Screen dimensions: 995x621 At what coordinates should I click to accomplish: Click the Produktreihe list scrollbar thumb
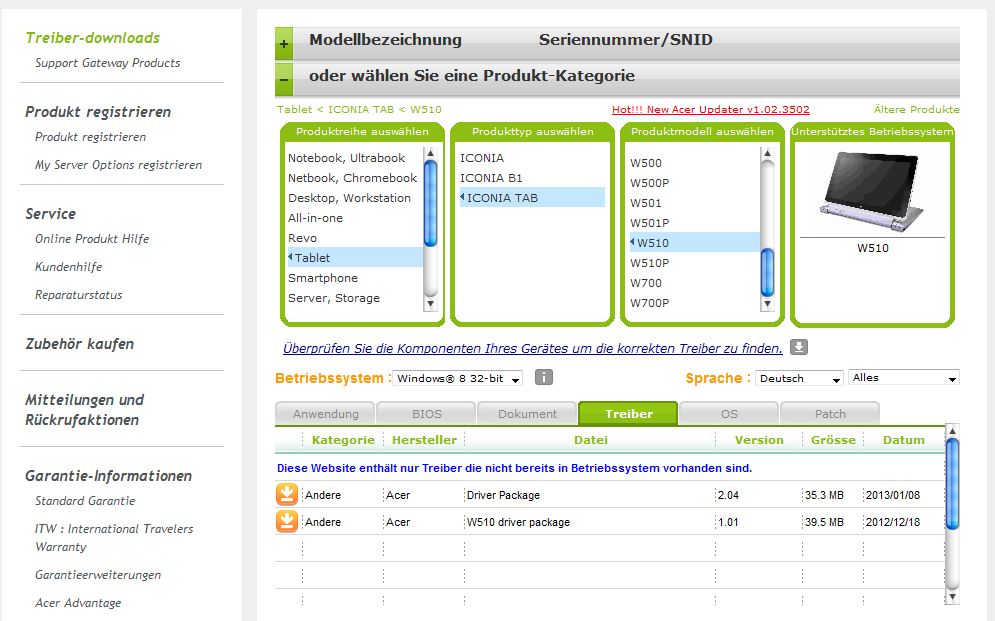point(430,203)
